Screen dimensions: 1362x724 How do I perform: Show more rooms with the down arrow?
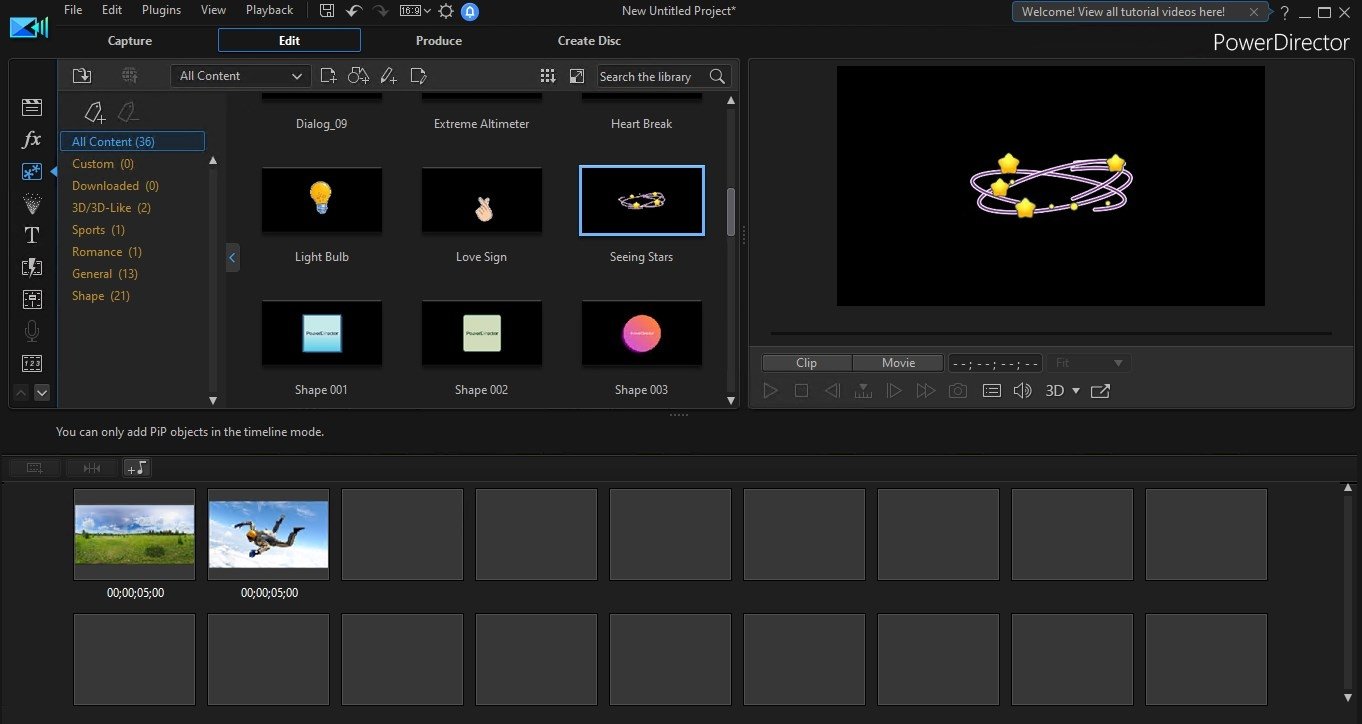coord(42,393)
